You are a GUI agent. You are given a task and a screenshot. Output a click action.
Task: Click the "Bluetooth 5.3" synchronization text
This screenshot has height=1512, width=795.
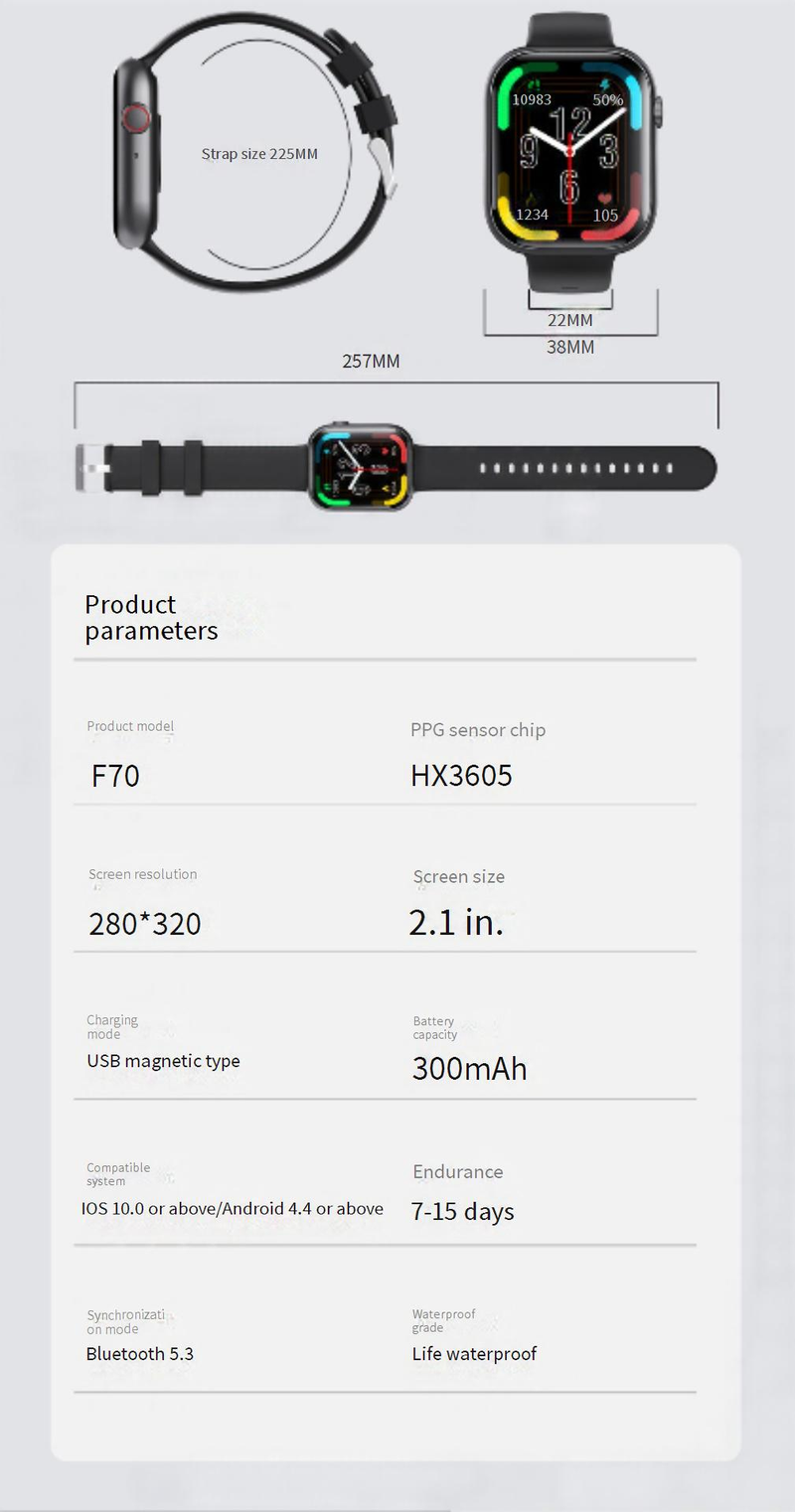pos(139,1354)
